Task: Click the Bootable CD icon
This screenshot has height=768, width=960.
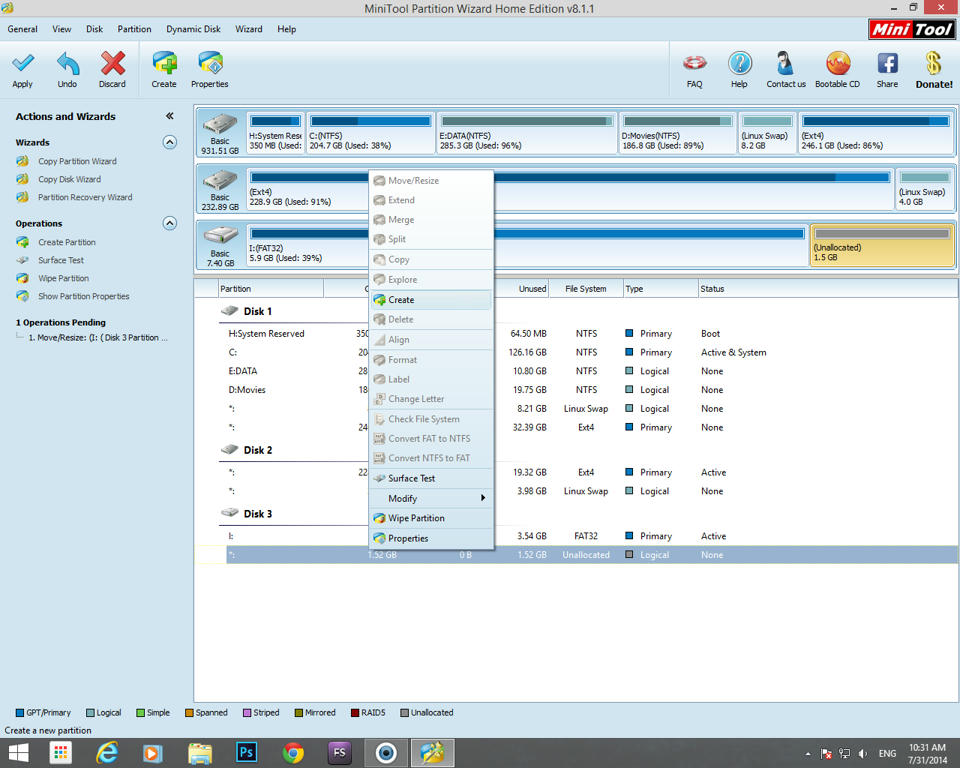Action: tap(837, 66)
